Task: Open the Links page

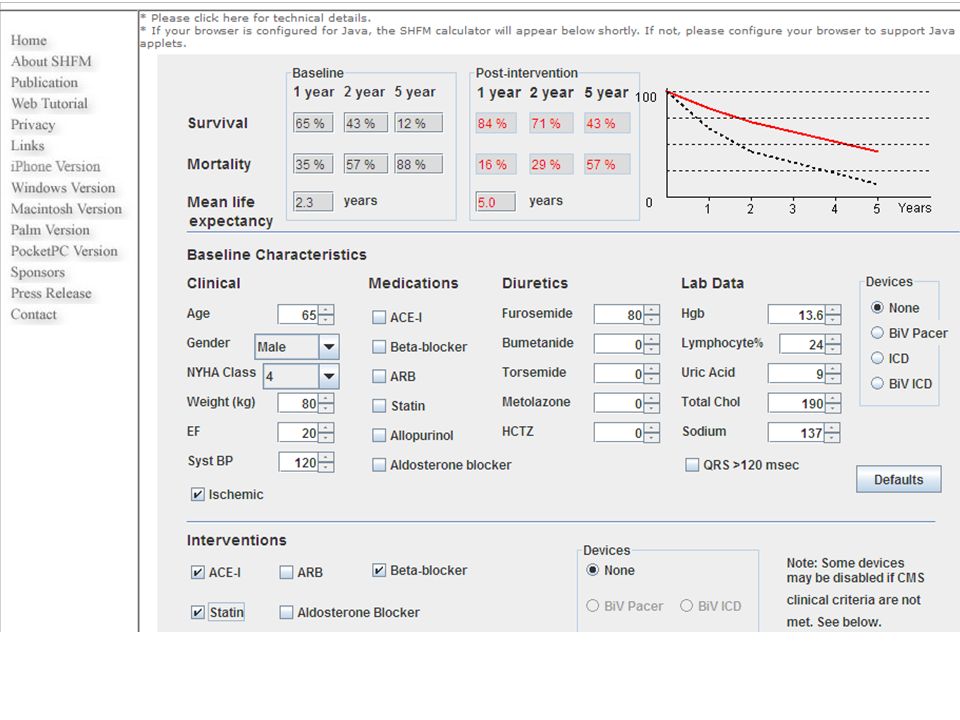Action: 28,146
